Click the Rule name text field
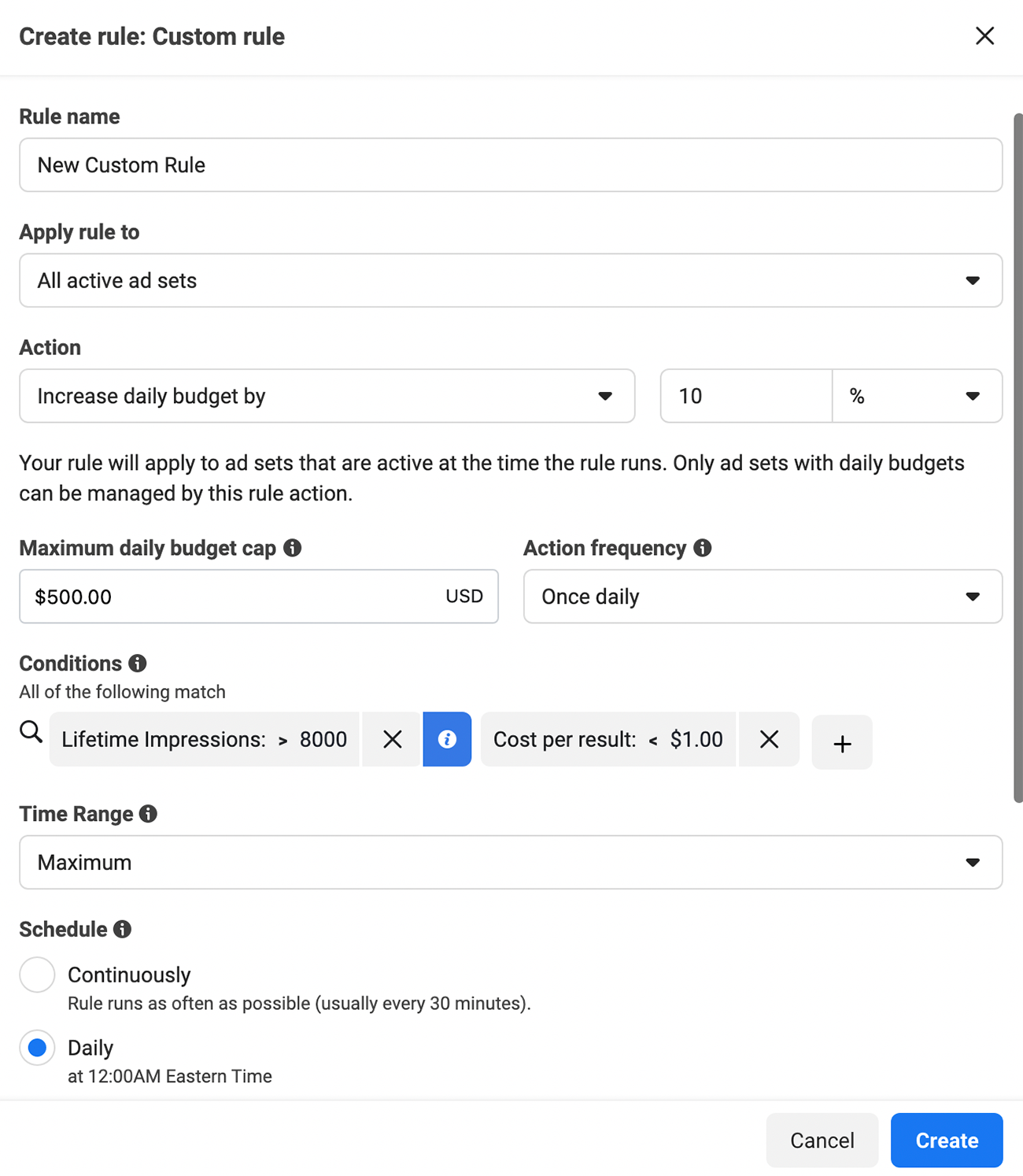The height and width of the screenshot is (1176, 1023). pos(510,165)
